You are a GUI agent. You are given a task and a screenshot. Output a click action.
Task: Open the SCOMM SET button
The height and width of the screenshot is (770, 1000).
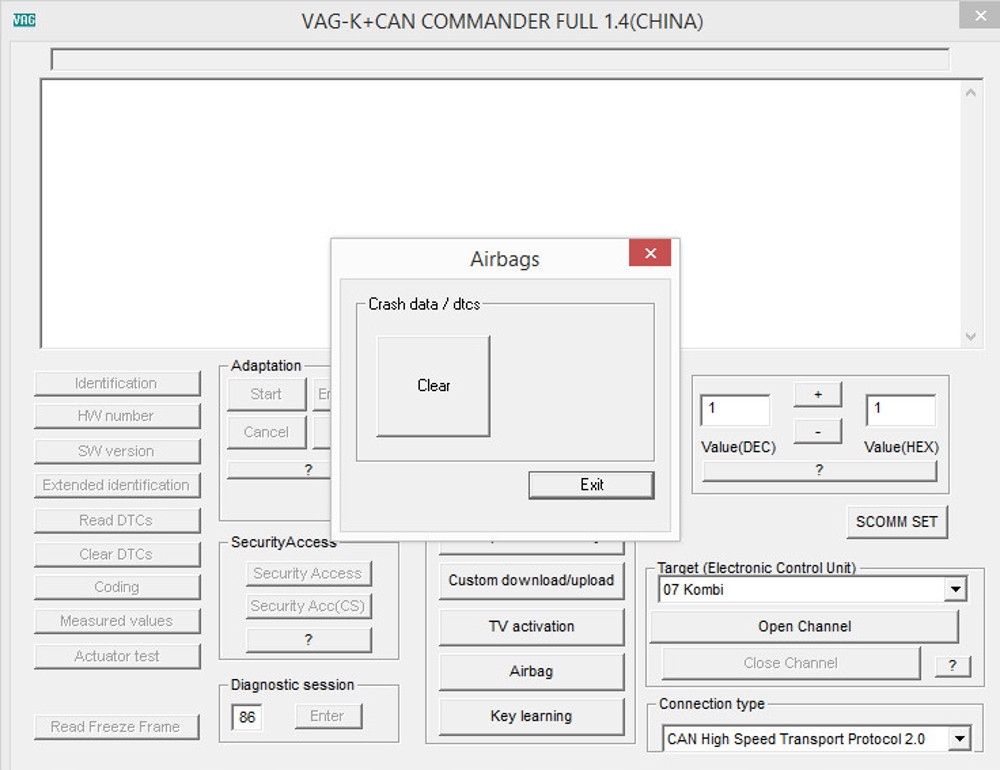point(897,522)
